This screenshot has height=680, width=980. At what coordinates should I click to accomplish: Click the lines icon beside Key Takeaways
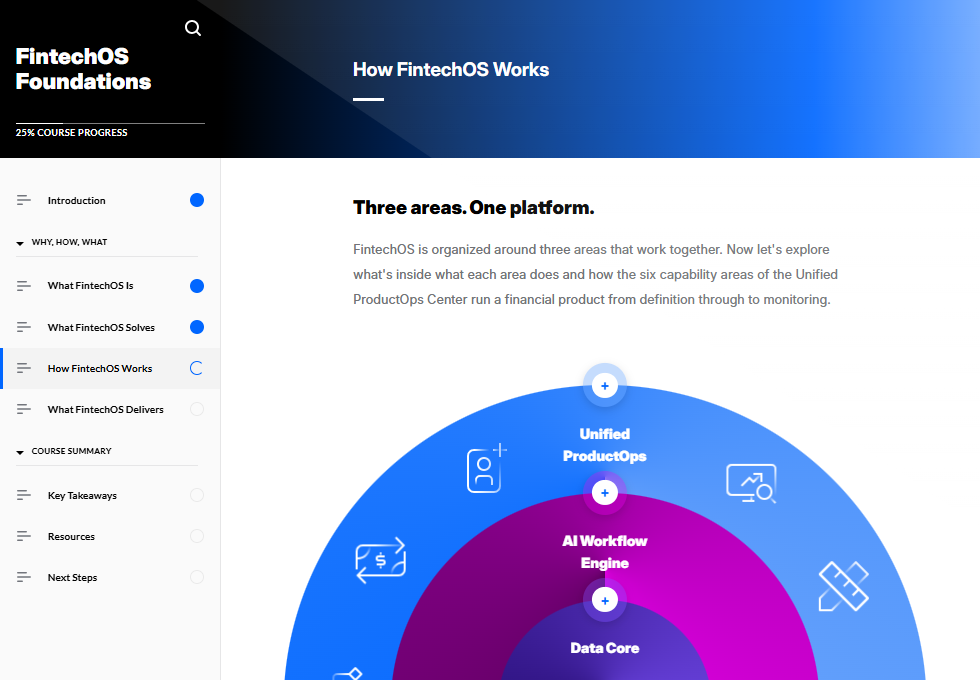point(24,495)
